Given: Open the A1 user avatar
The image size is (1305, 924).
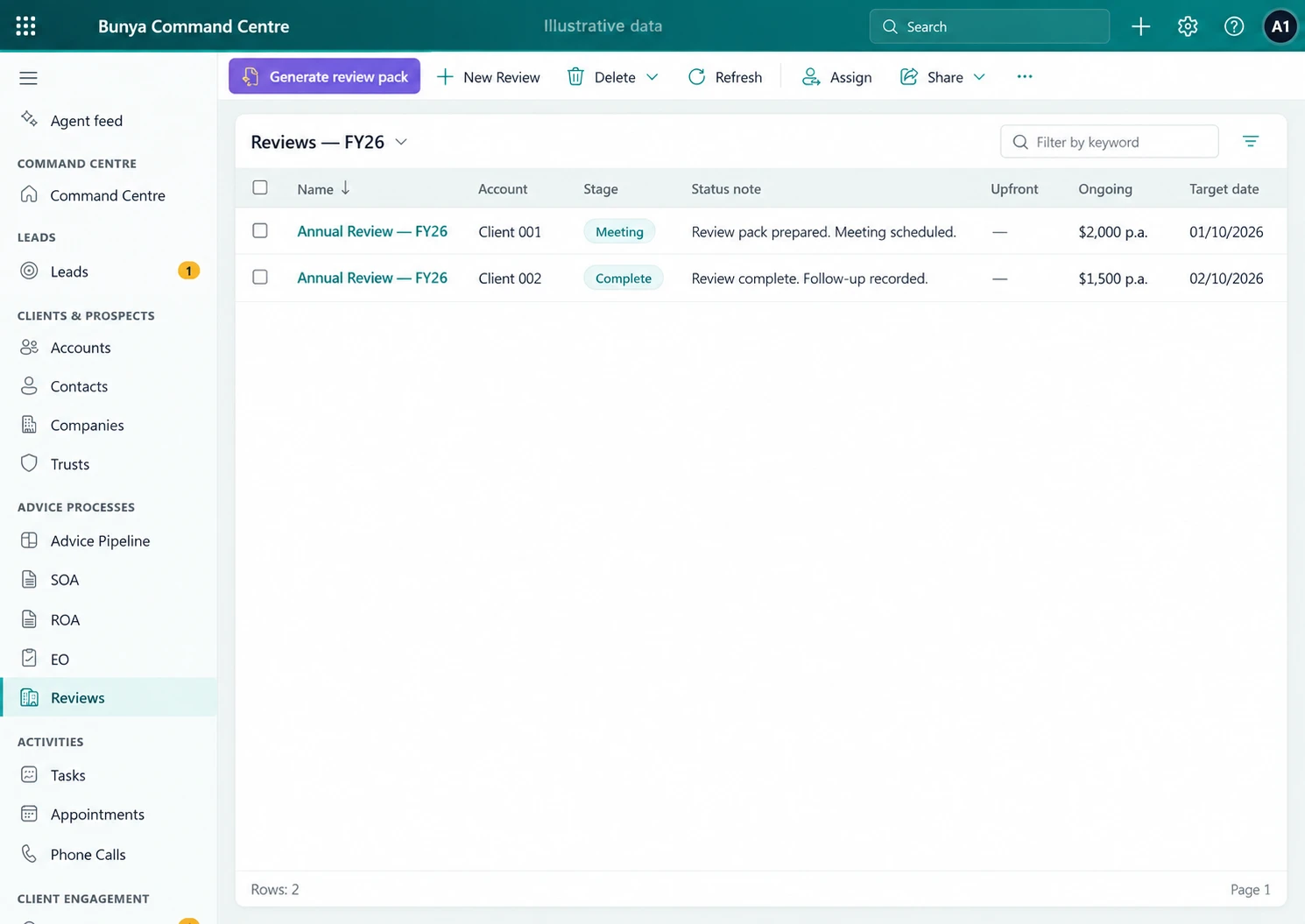Looking at the screenshot, I should pos(1280,26).
